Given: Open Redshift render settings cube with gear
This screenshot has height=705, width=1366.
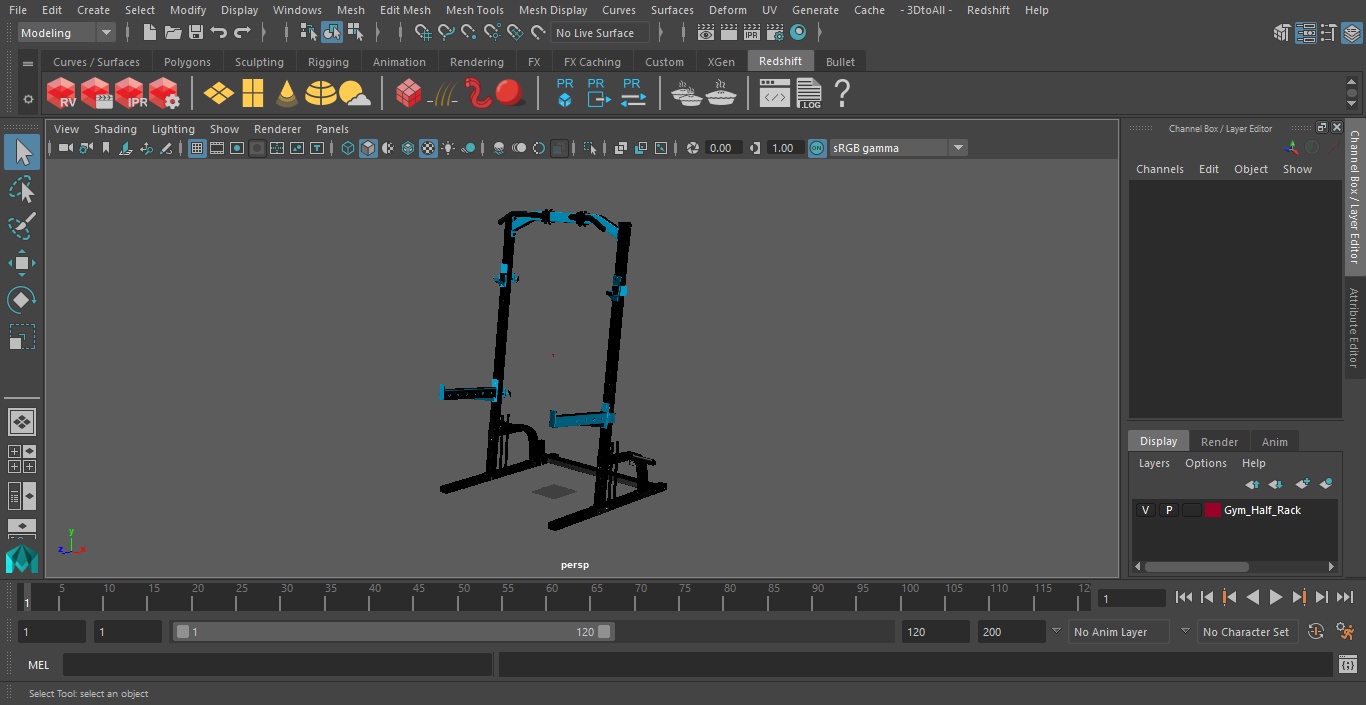Looking at the screenshot, I should pyautogui.click(x=164, y=94).
